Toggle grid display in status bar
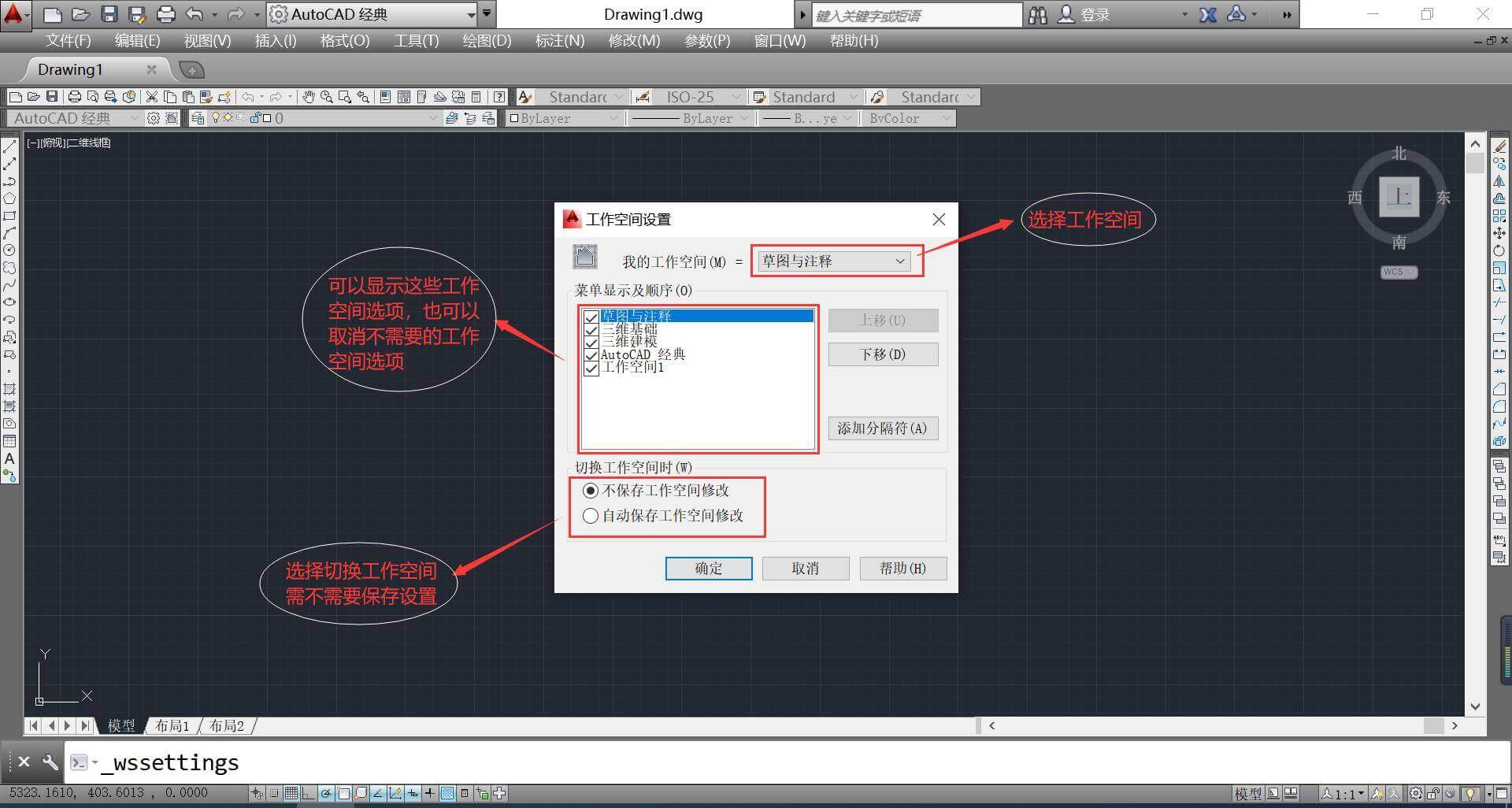The image size is (1512, 808). 291,793
